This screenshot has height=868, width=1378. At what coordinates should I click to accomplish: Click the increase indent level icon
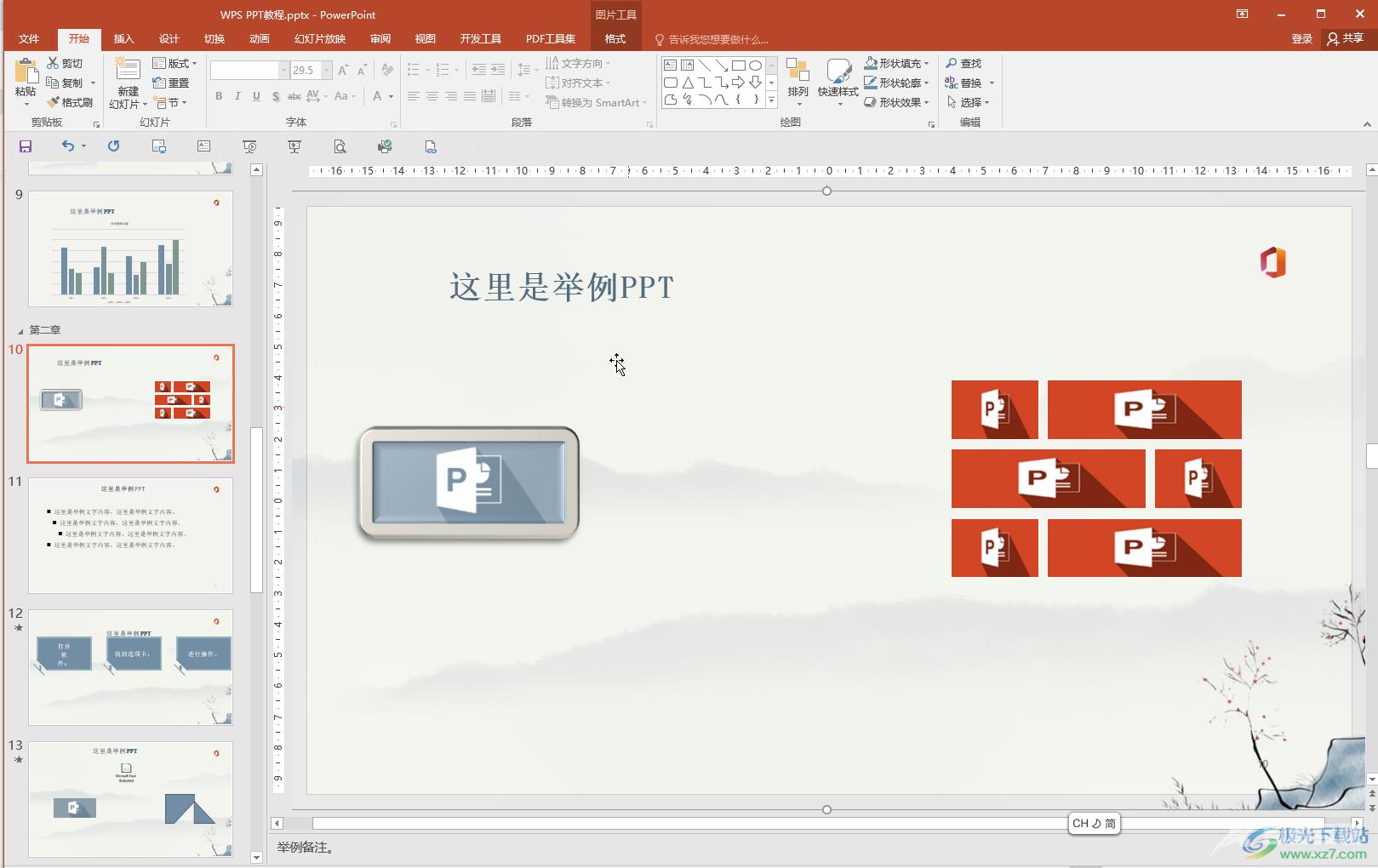498,70
